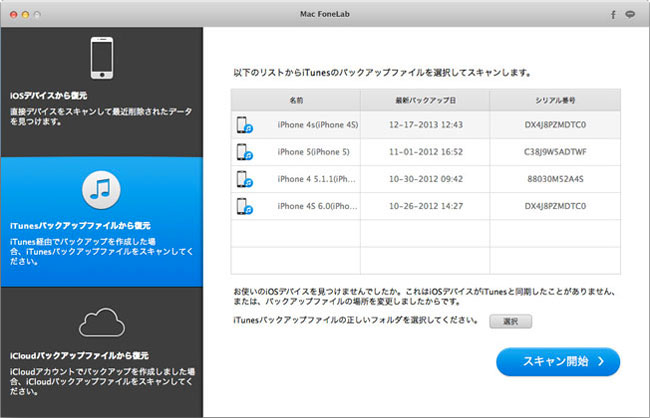Click device icon for iPhone 4S 6.0 backup
This screenshot has width=650, height=418.
click(245, 206)
